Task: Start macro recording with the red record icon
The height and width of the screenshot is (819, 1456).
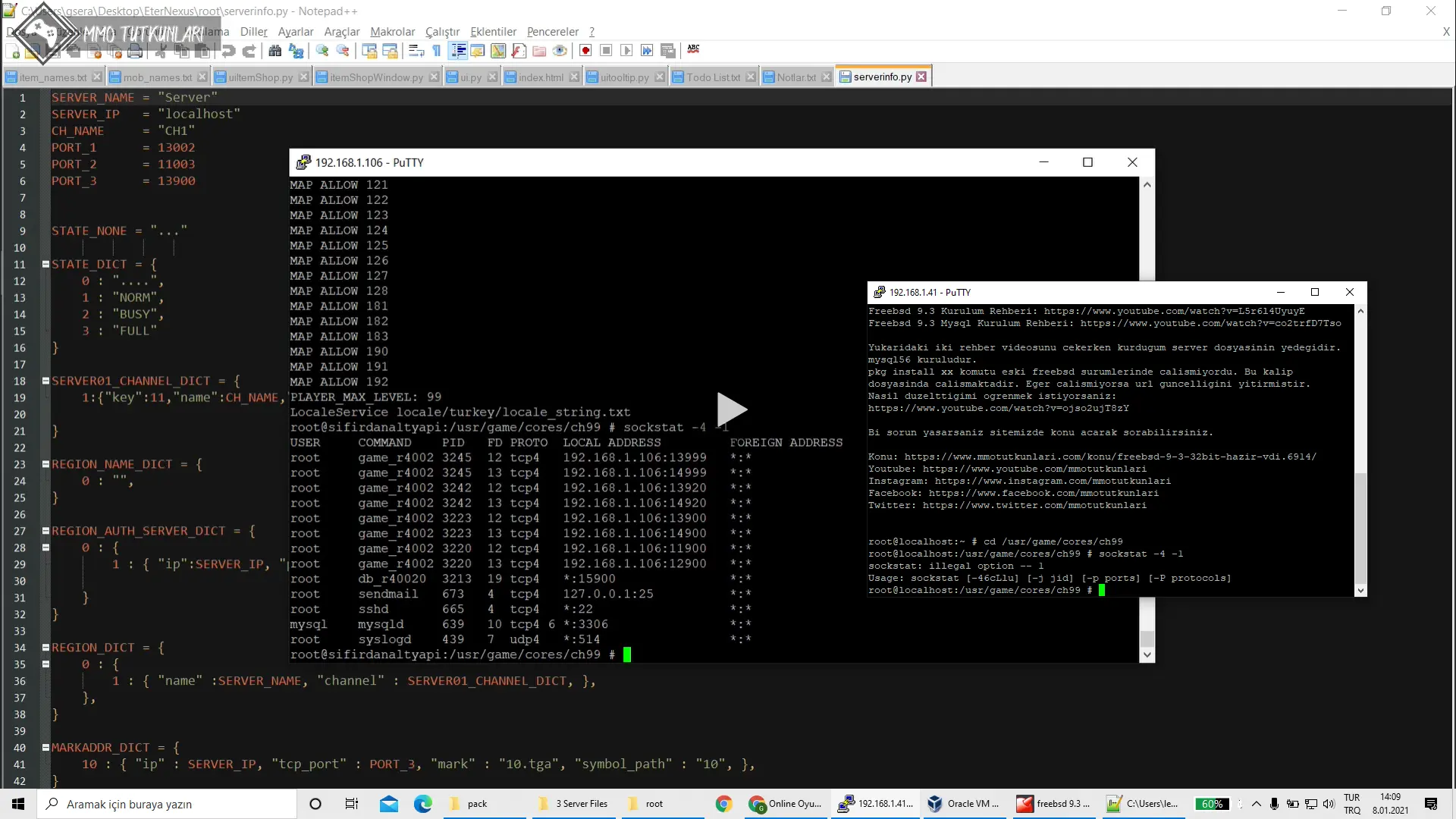Action: tap(585, 51)
